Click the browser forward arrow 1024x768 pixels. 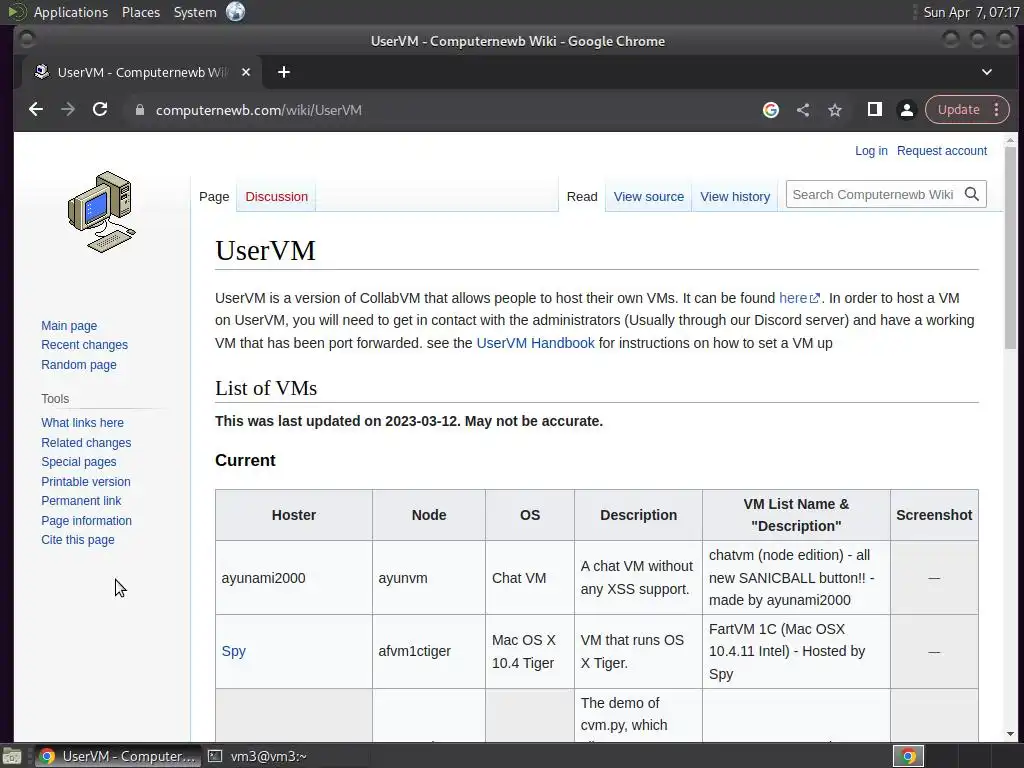click(68, 110)
